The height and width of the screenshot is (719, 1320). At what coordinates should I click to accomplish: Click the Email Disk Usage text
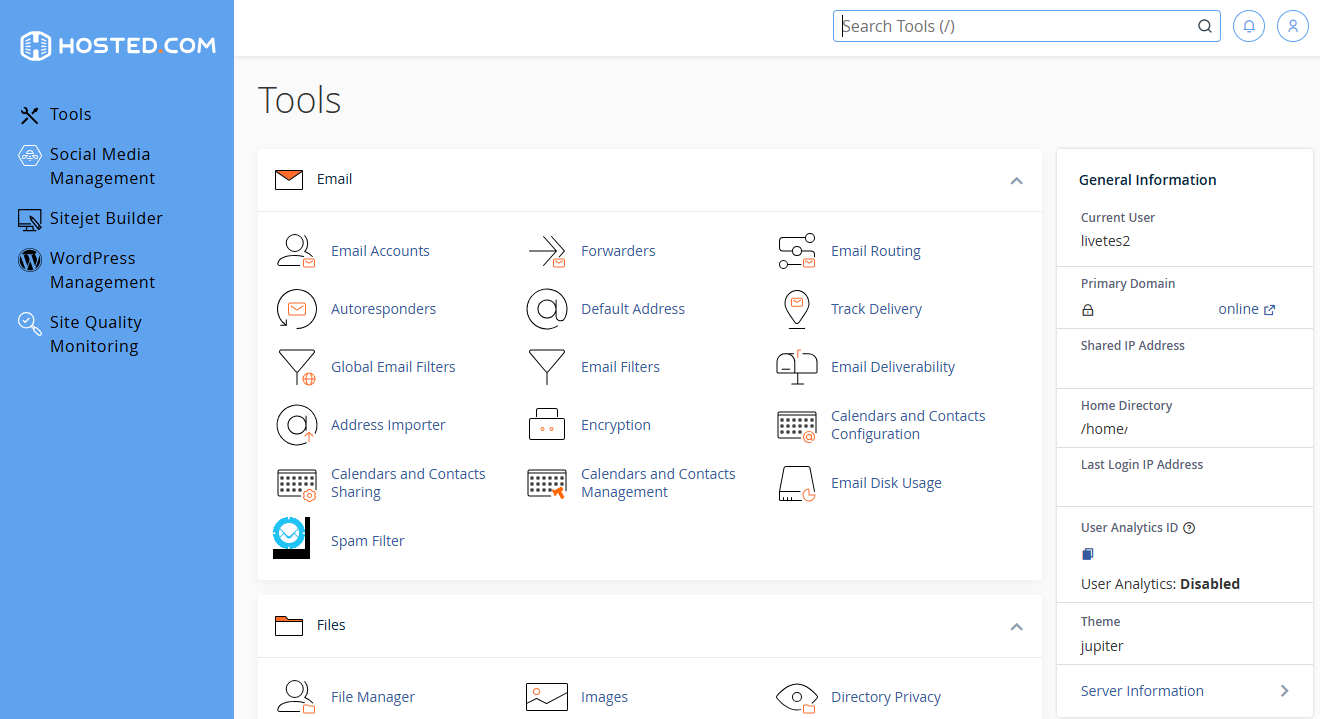886,483
